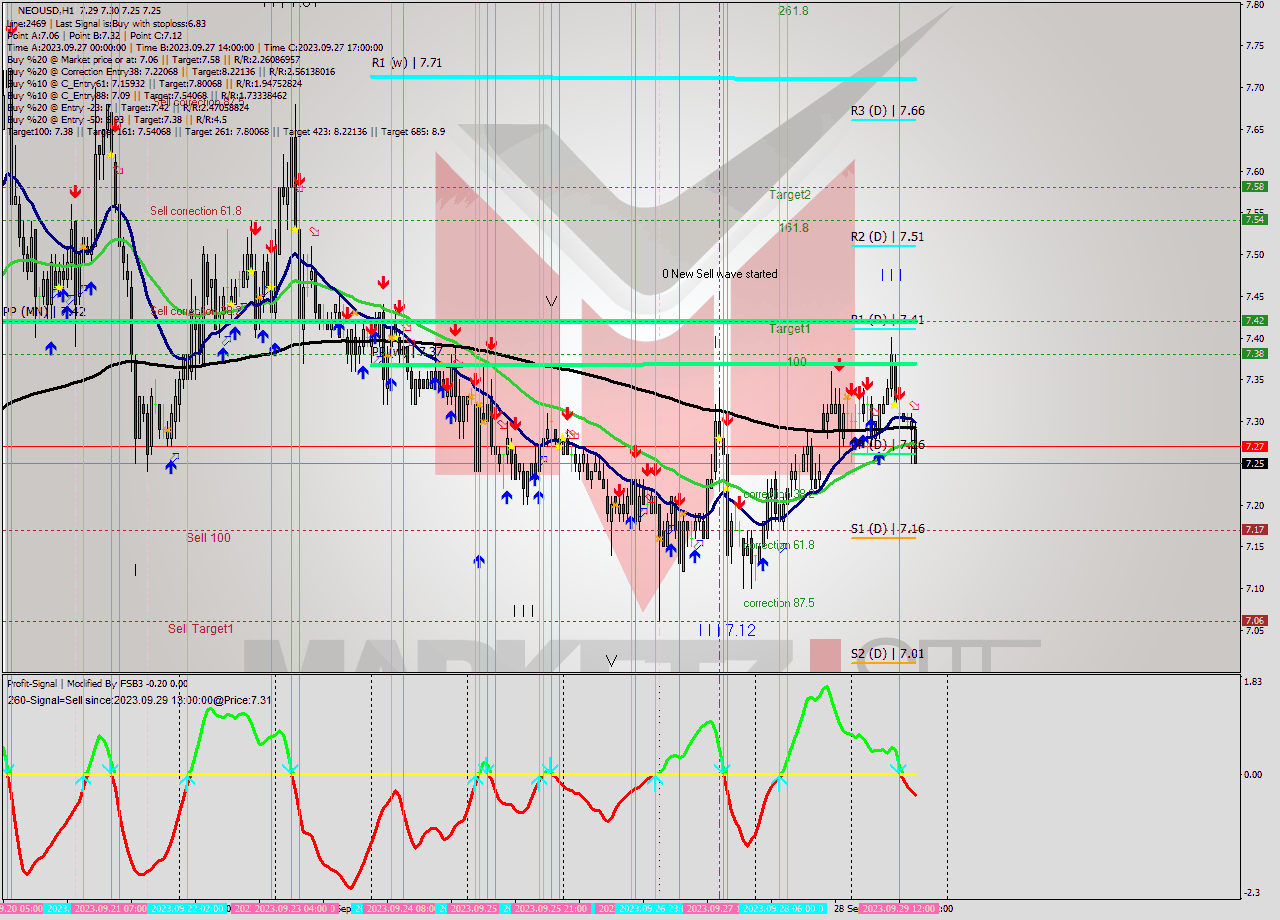Click the 'S2 (D) | 7.01' support label
The image size is (1280, 920).
click(x=887, y=654)
